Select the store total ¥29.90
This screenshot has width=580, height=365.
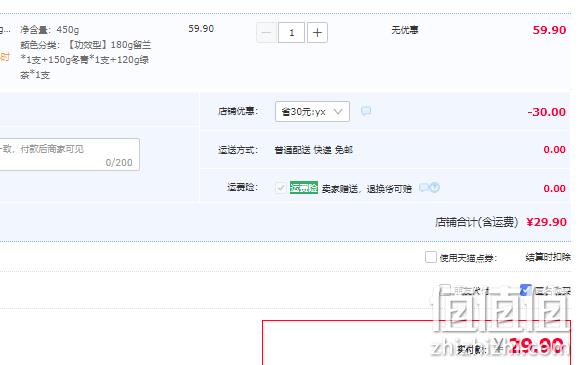tap(546, 222)
